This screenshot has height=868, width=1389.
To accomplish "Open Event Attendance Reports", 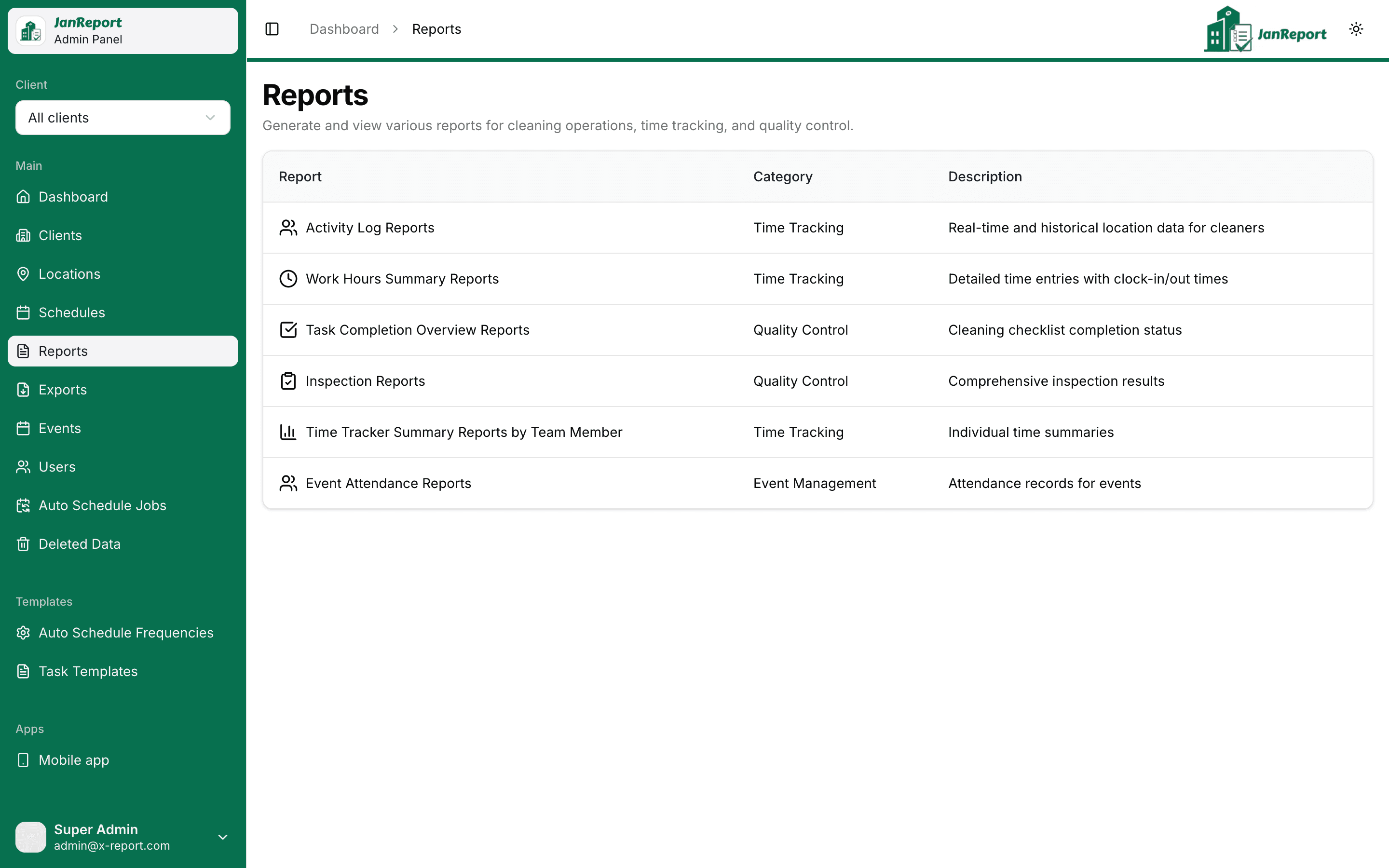I will [388, 483].
